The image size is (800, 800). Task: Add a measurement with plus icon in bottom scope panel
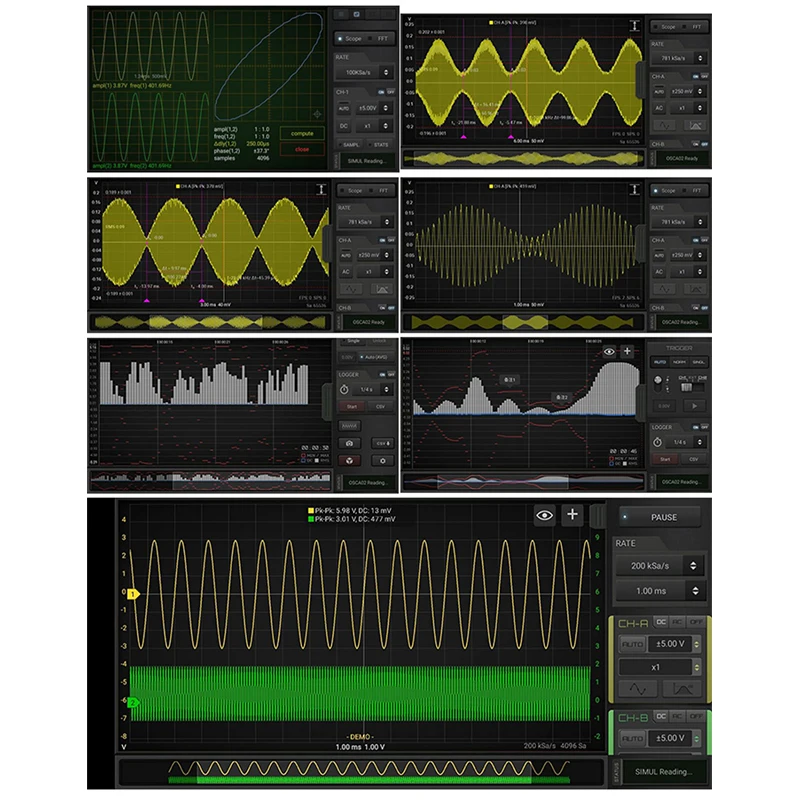pyautogui.click(x=572, y=515)
